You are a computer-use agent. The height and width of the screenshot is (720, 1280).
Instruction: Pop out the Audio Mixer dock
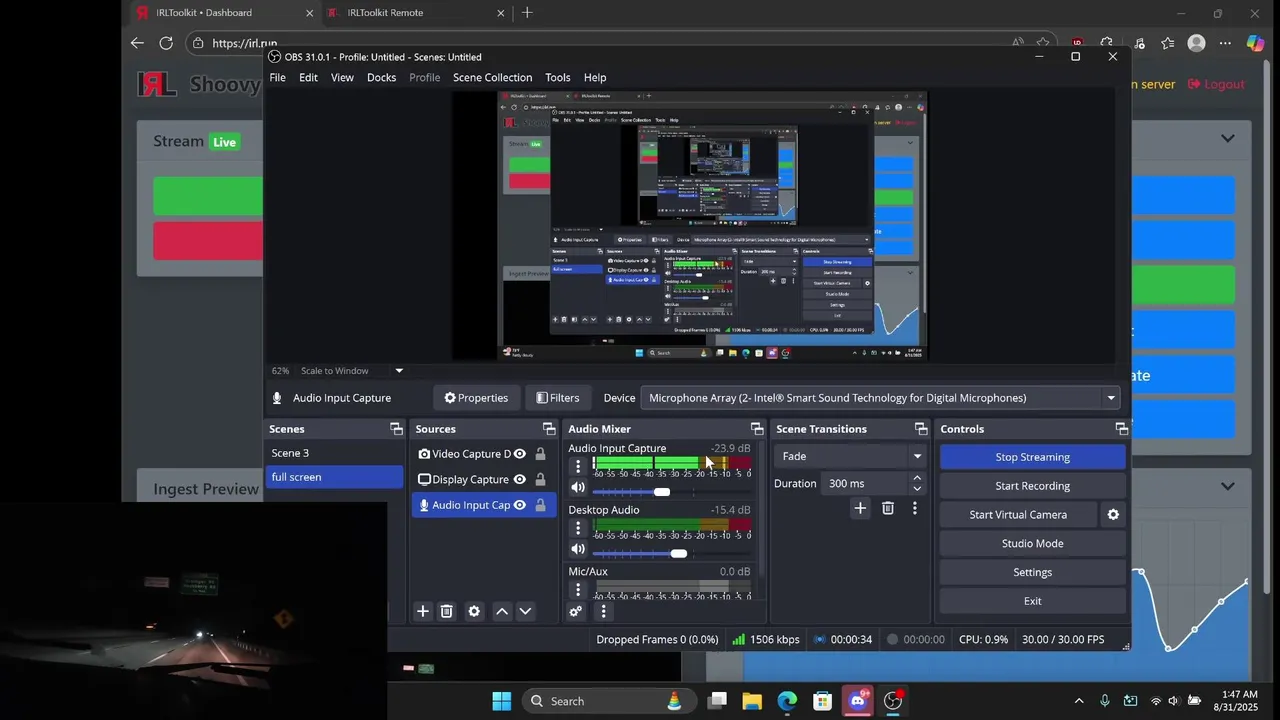click(757, 429)
